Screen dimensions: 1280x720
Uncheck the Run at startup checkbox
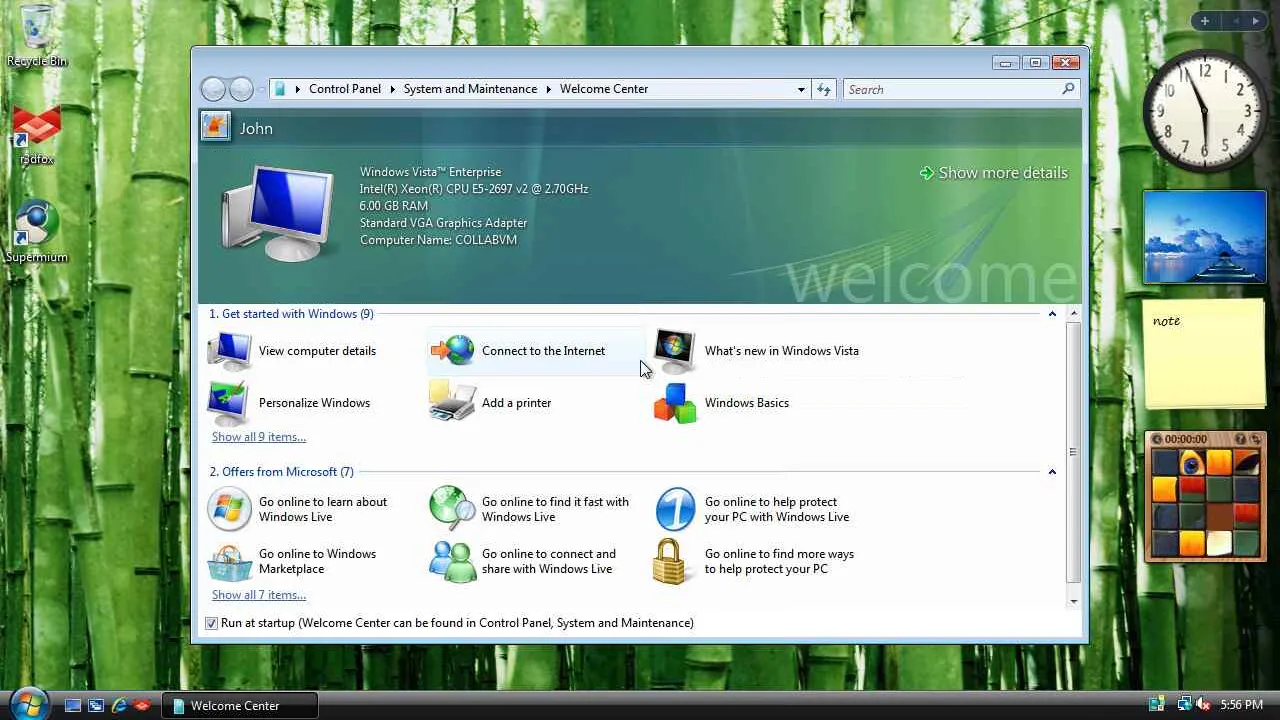[x=211, y=623]
